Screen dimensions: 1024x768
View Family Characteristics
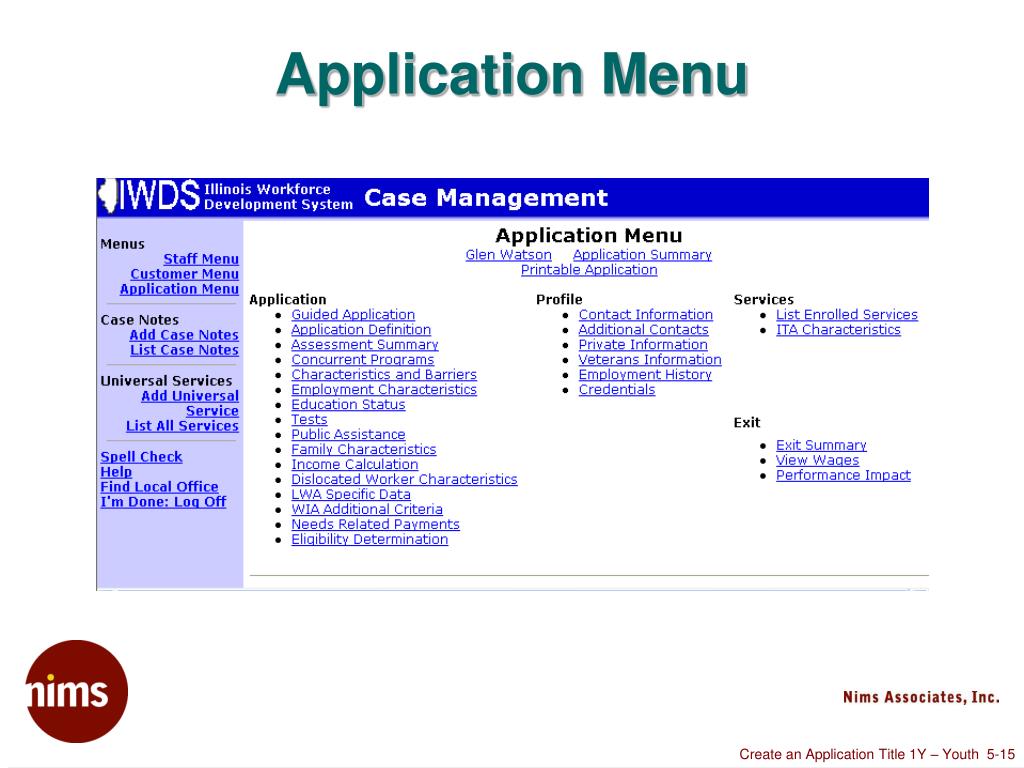click(364, 449)
